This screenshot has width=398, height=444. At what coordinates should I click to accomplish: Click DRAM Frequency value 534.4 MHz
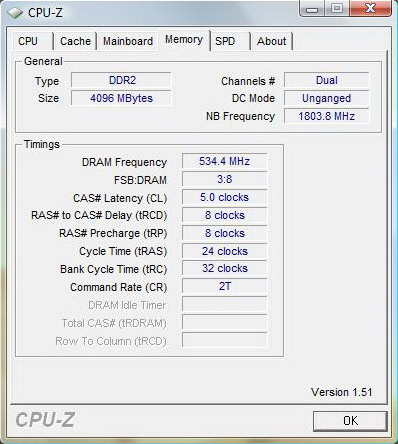pos(225,161)
